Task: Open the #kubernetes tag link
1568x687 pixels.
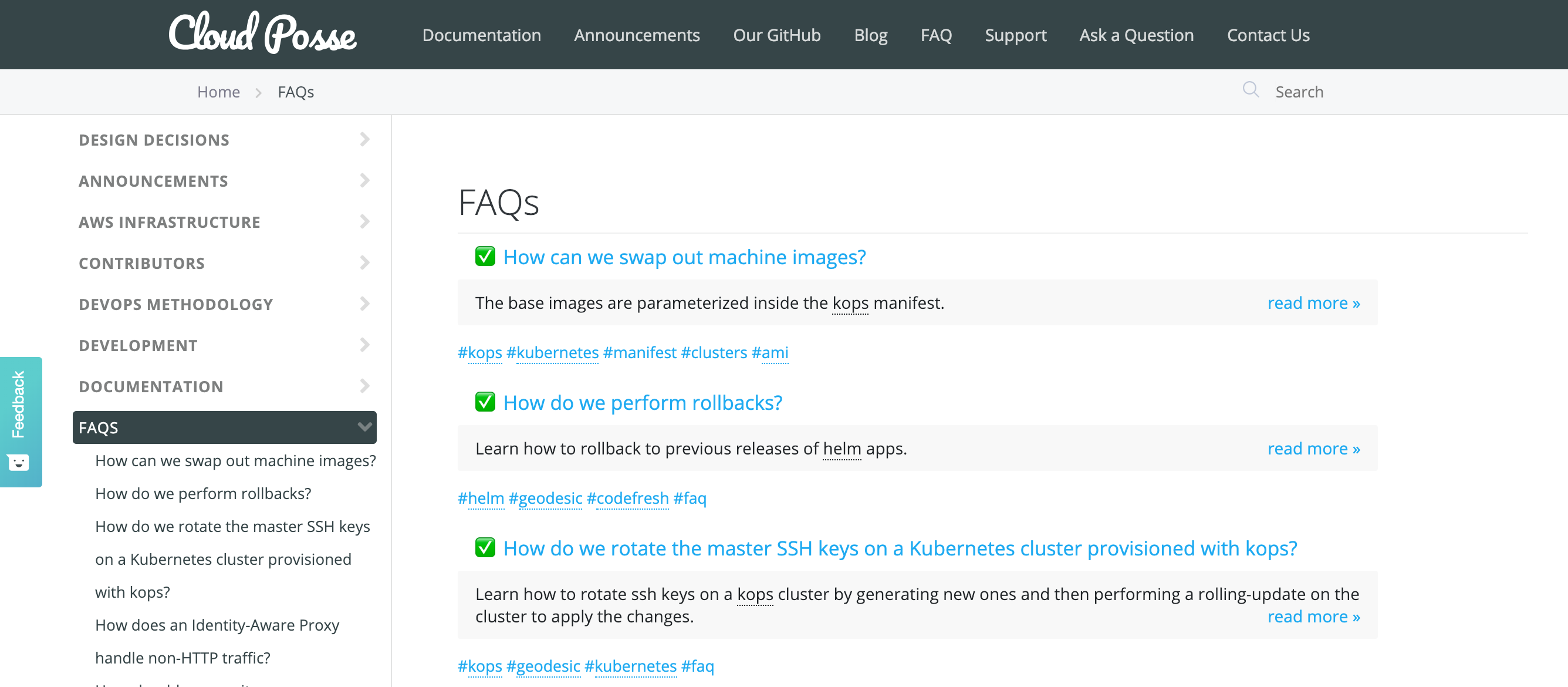Action: point(555,352)
